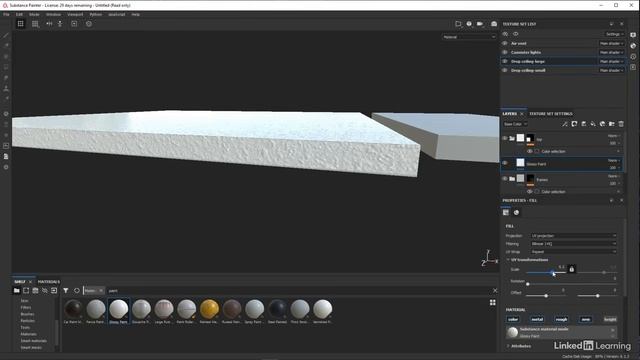The width and height of the screenshot is (640, 360).
Task: Collapse the UV transformations section
Action: coord(508,260)
